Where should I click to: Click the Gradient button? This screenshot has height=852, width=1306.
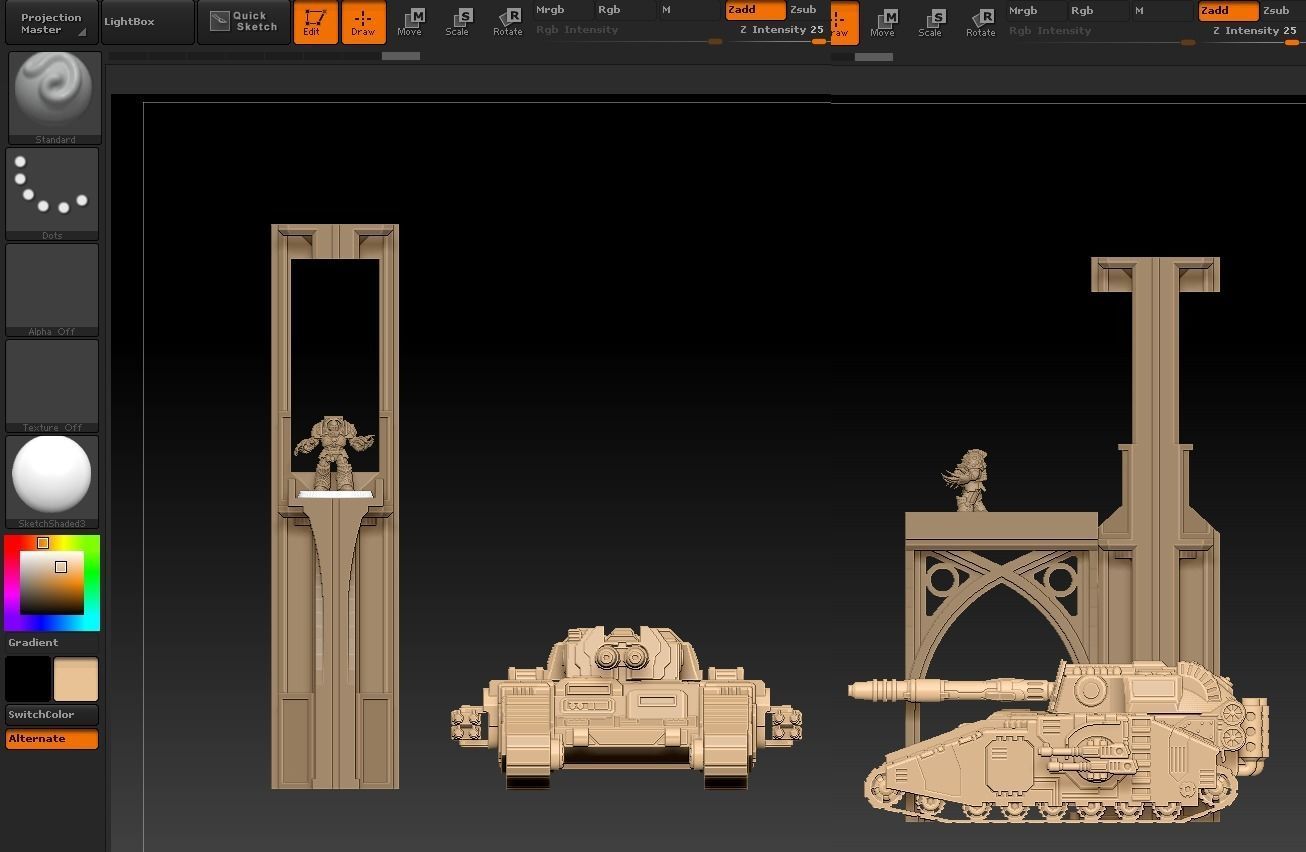[52, 643]
